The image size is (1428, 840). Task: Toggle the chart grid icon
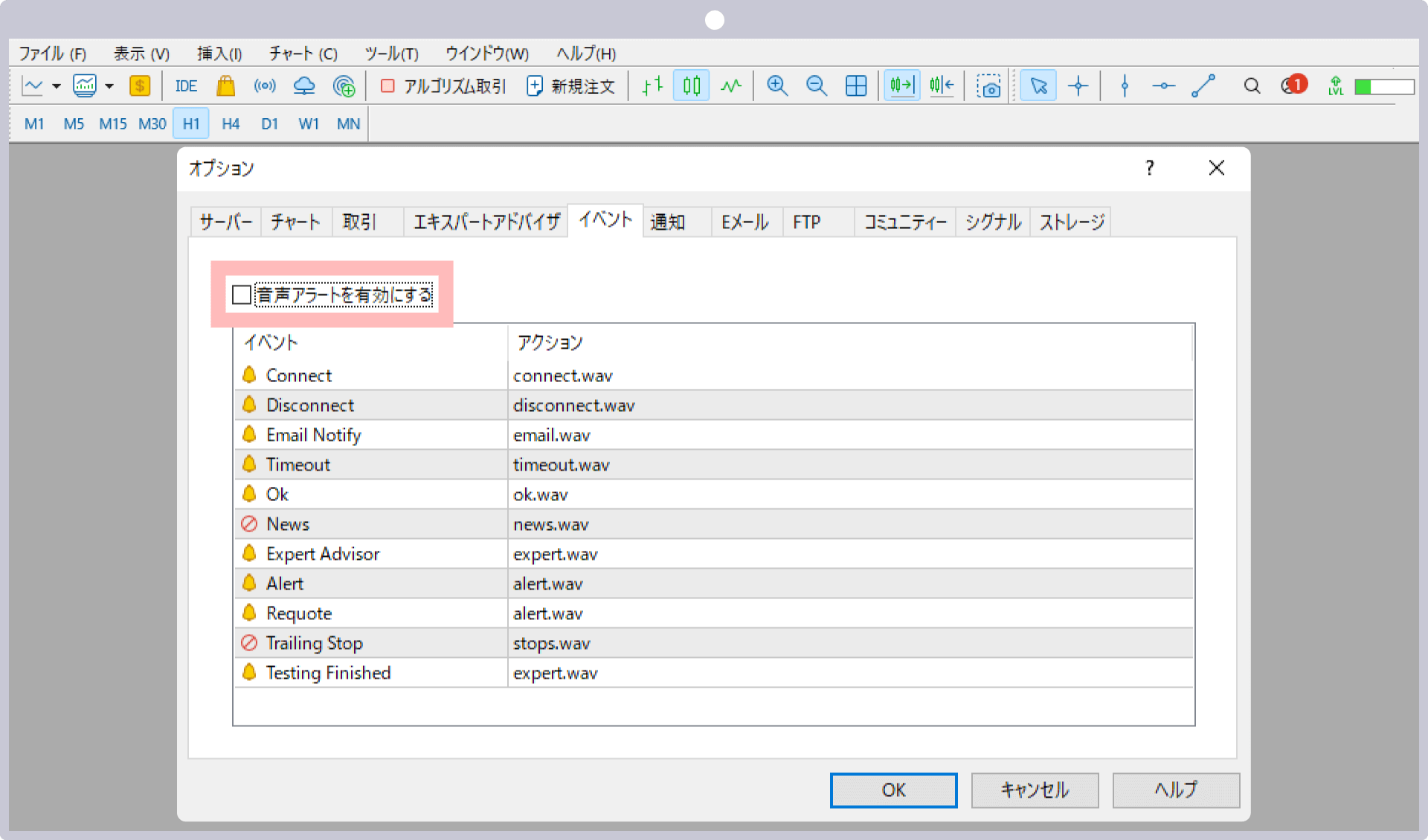point(856,86)
